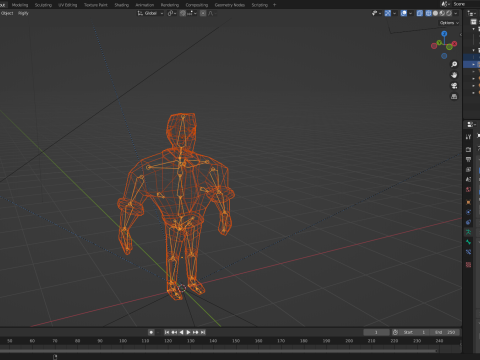
Task: Switch to the Compositing workspace tab
Action: pos(197,5)
